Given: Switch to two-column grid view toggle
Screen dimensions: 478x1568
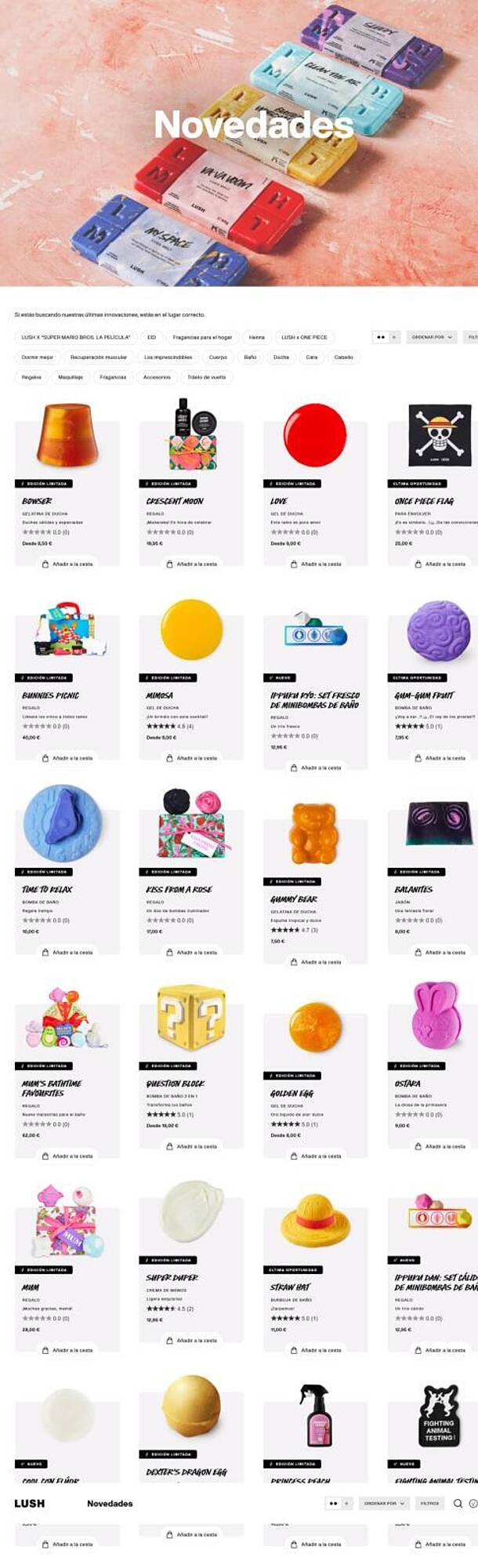Looking at the screenshot, I should pos(381,337).
